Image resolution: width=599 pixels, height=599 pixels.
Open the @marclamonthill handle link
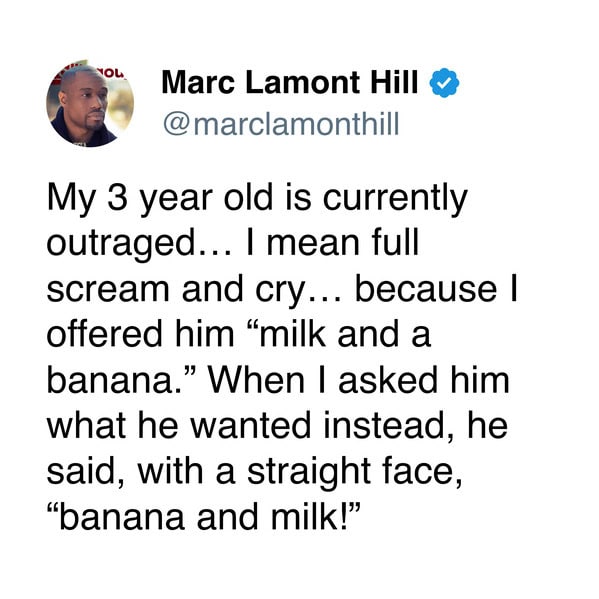click(281, 124)
